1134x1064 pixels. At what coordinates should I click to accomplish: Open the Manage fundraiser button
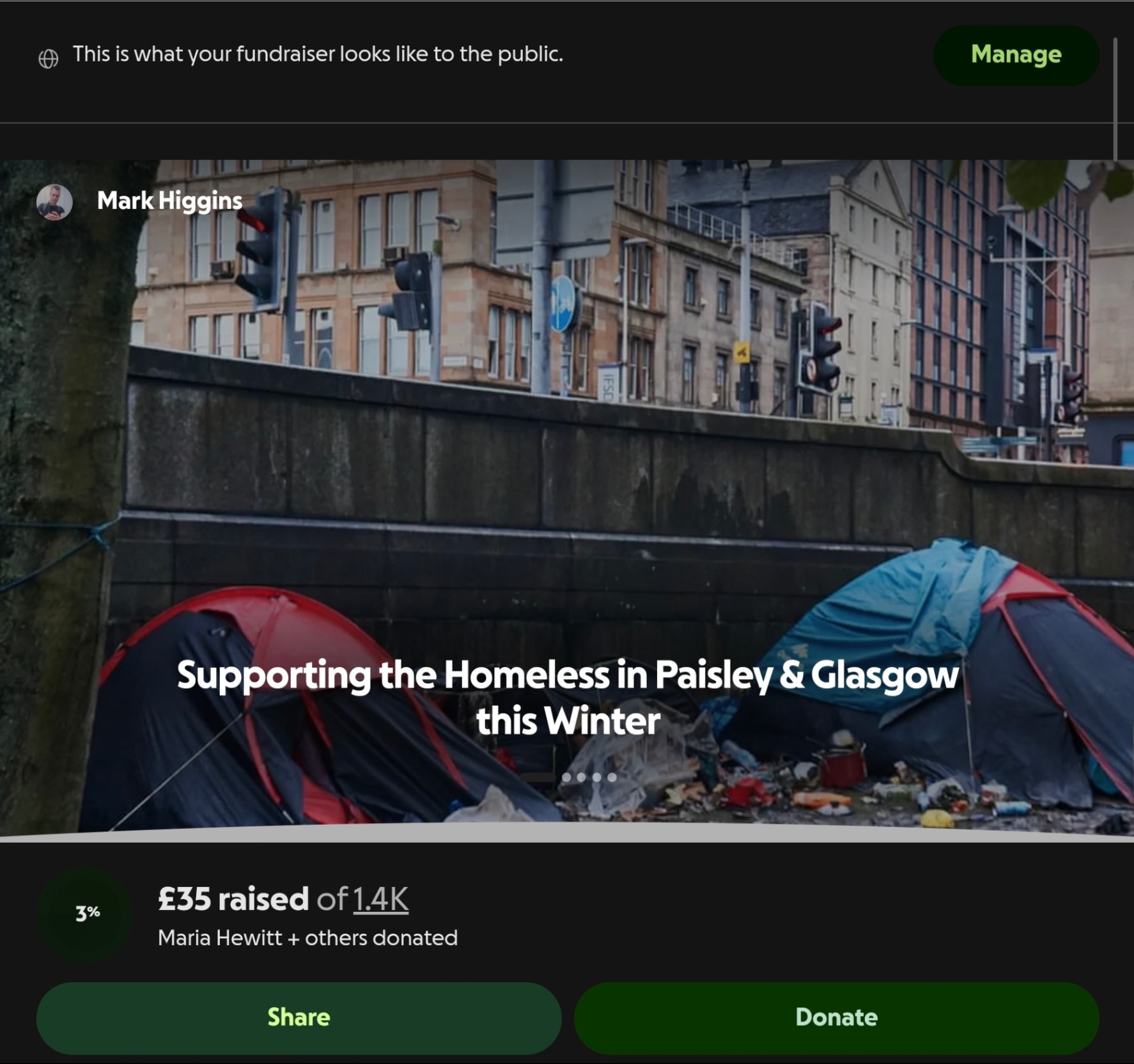[1016, 55]
